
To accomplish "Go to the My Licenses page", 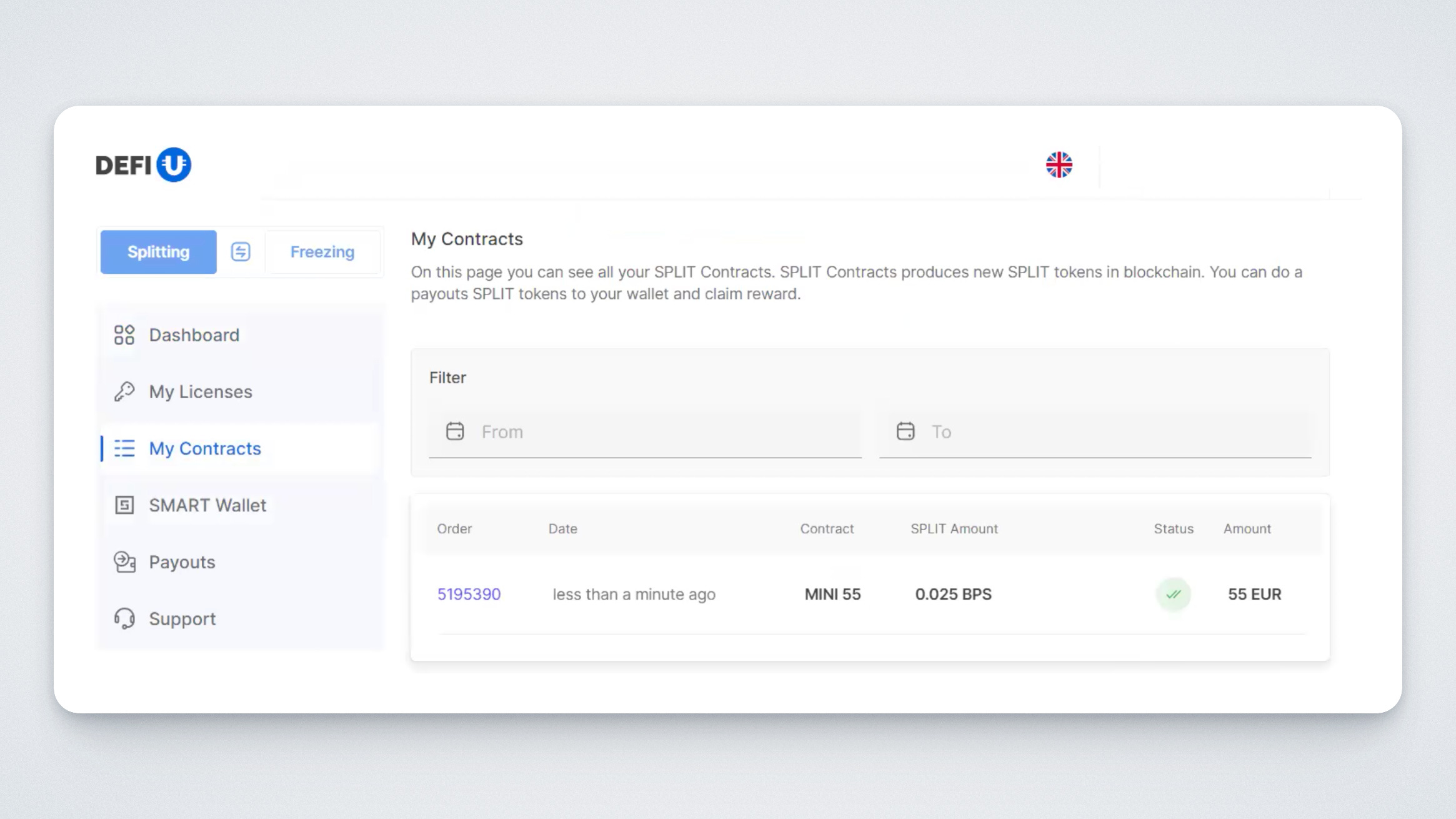I will coord(200,392).
